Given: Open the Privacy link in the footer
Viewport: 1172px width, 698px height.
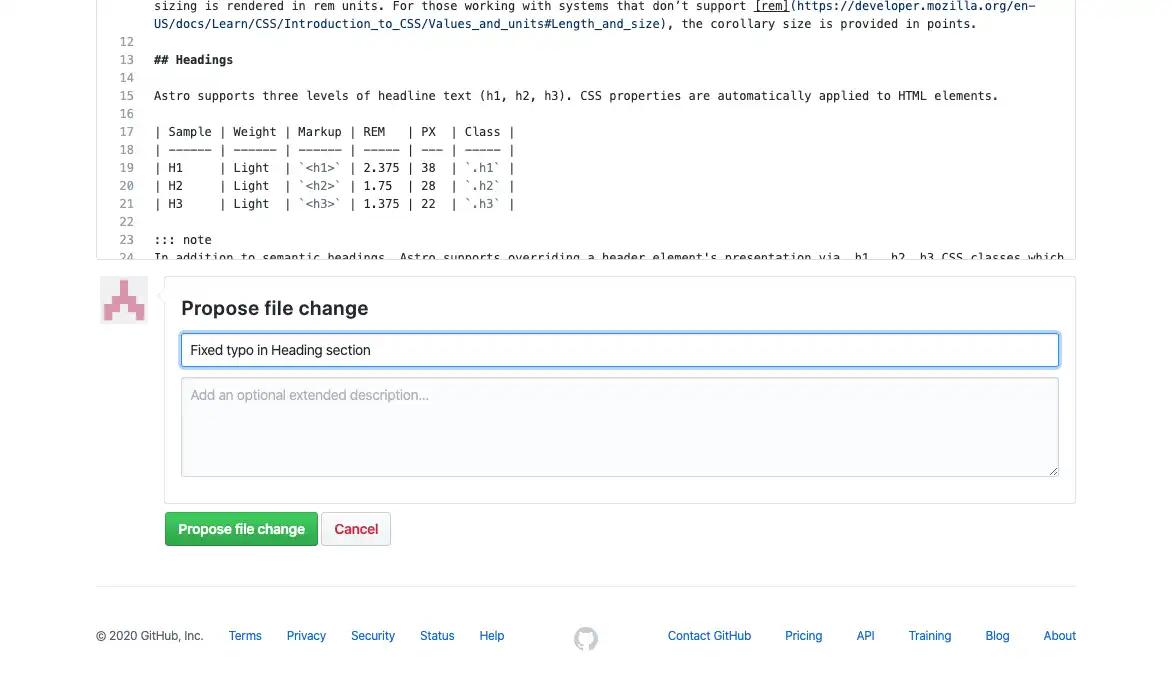Looking at the screenshot, I should click(x=306, y=635).
